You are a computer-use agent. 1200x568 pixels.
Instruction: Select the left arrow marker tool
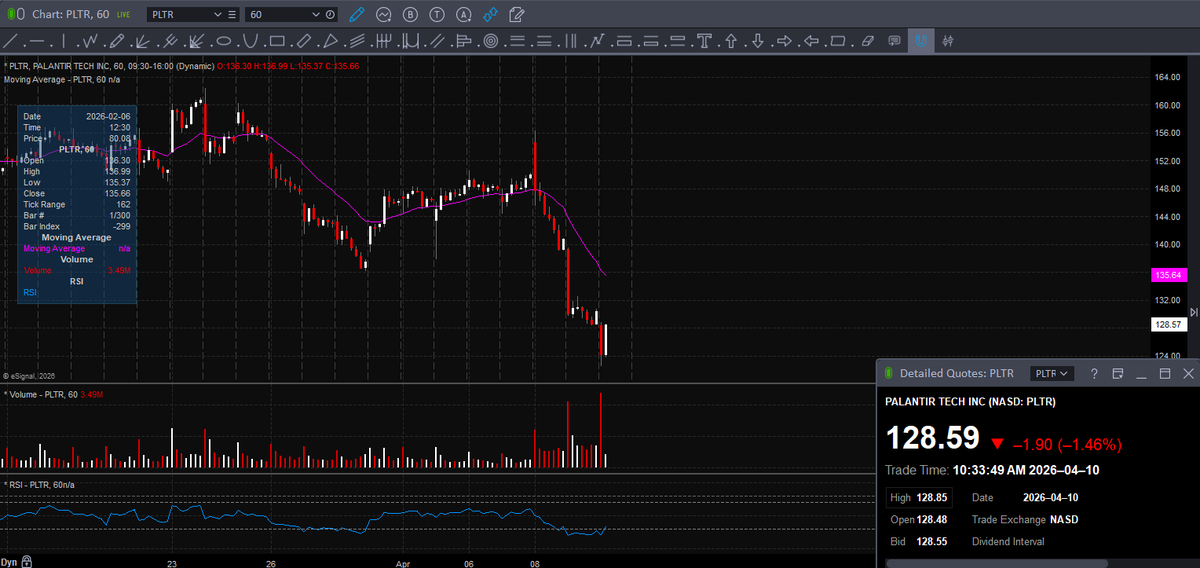coord(812,41)
